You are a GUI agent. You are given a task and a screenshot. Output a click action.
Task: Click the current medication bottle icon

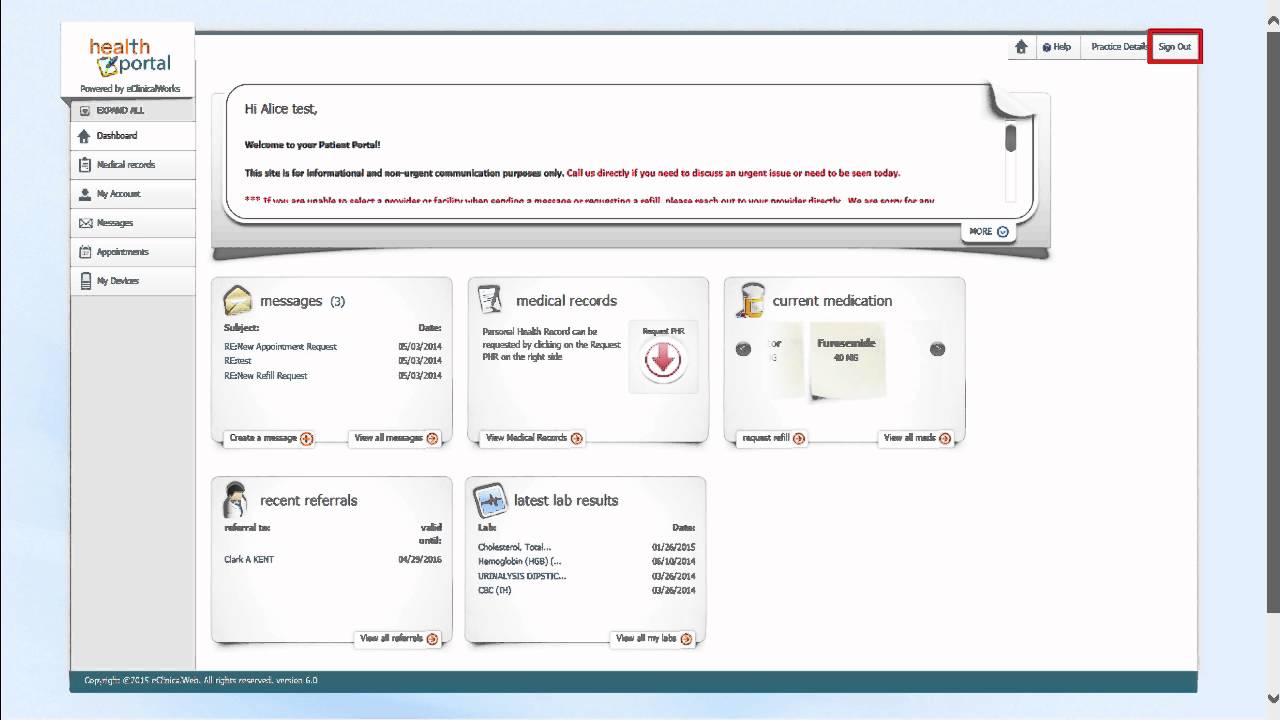[750, 300]
